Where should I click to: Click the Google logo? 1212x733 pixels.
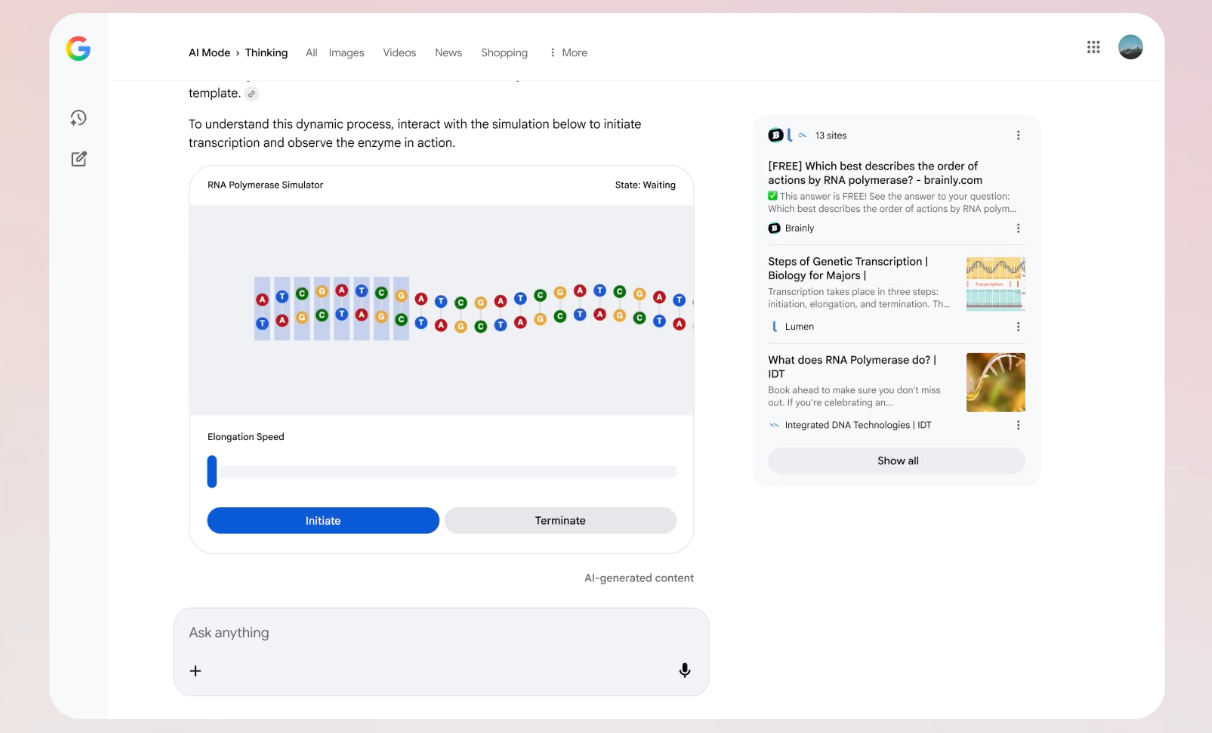tap(78, 48)
